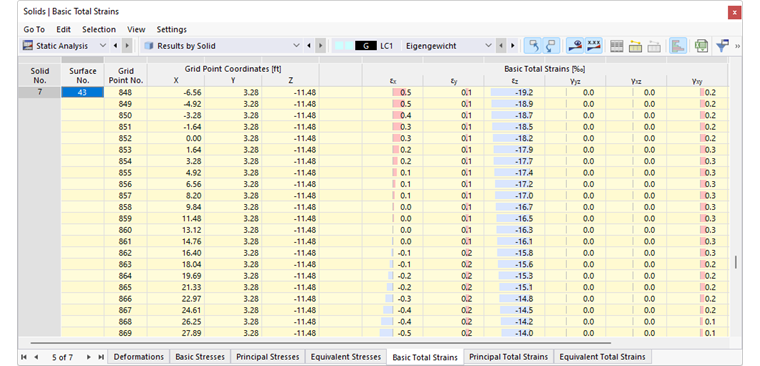Viewport: 760px width, 366px height.
Task: Click the X coordinate value 22.97
Action: pos(175,299)
